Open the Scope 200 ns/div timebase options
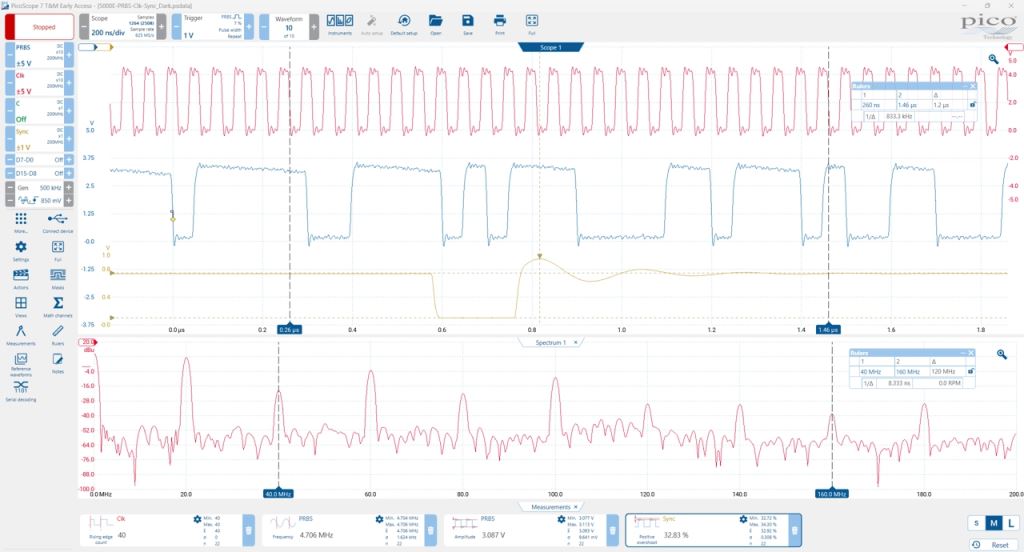 (x=123, y=27)
